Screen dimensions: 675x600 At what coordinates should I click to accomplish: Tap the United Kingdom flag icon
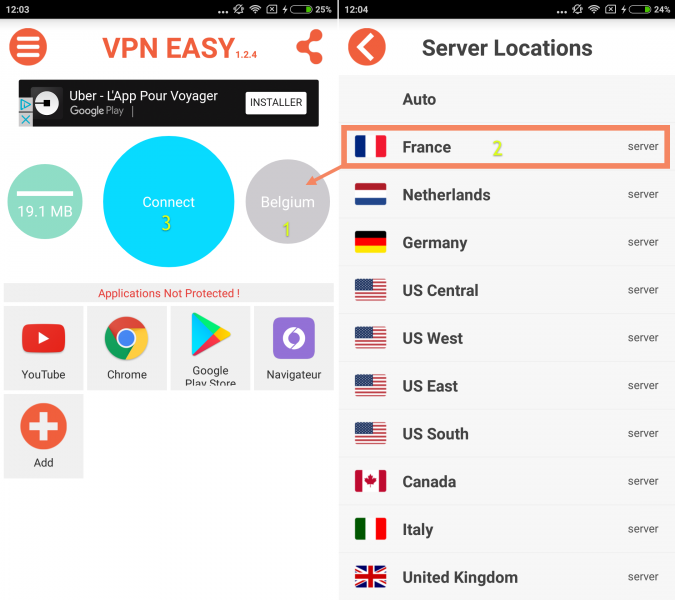coord(370,576)
